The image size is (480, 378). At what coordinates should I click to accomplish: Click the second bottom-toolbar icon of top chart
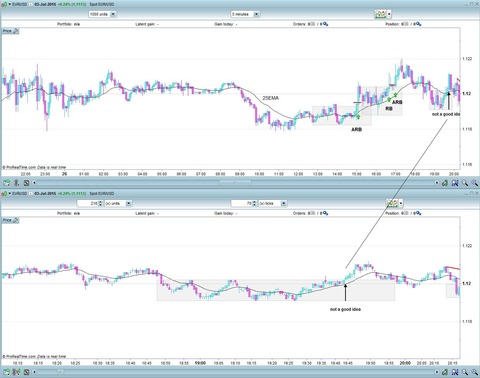point(16,183)
